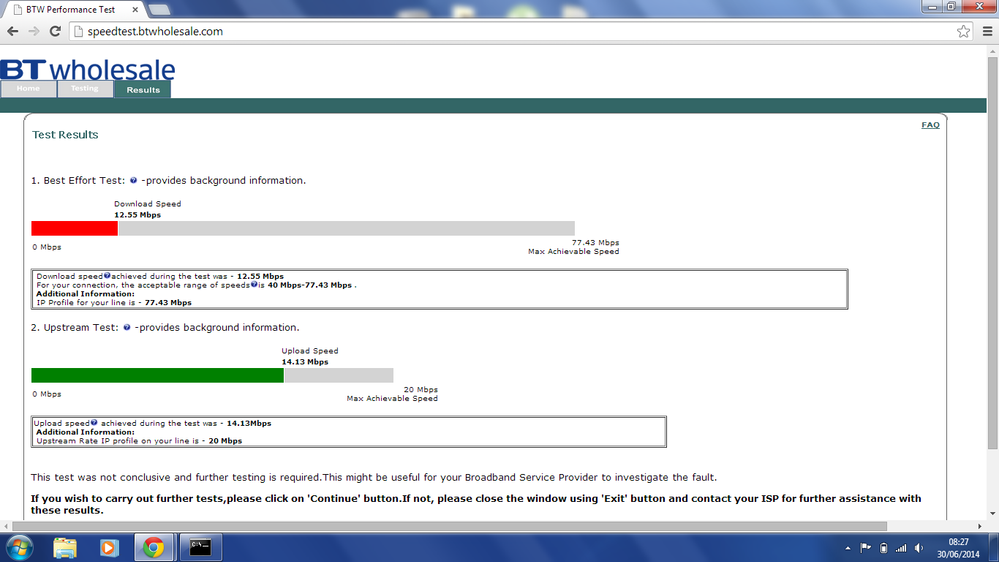Reload the page with the refresh icon
This screenshot has height=562, width=999.
pyautogui.click(x=55, y=31)
